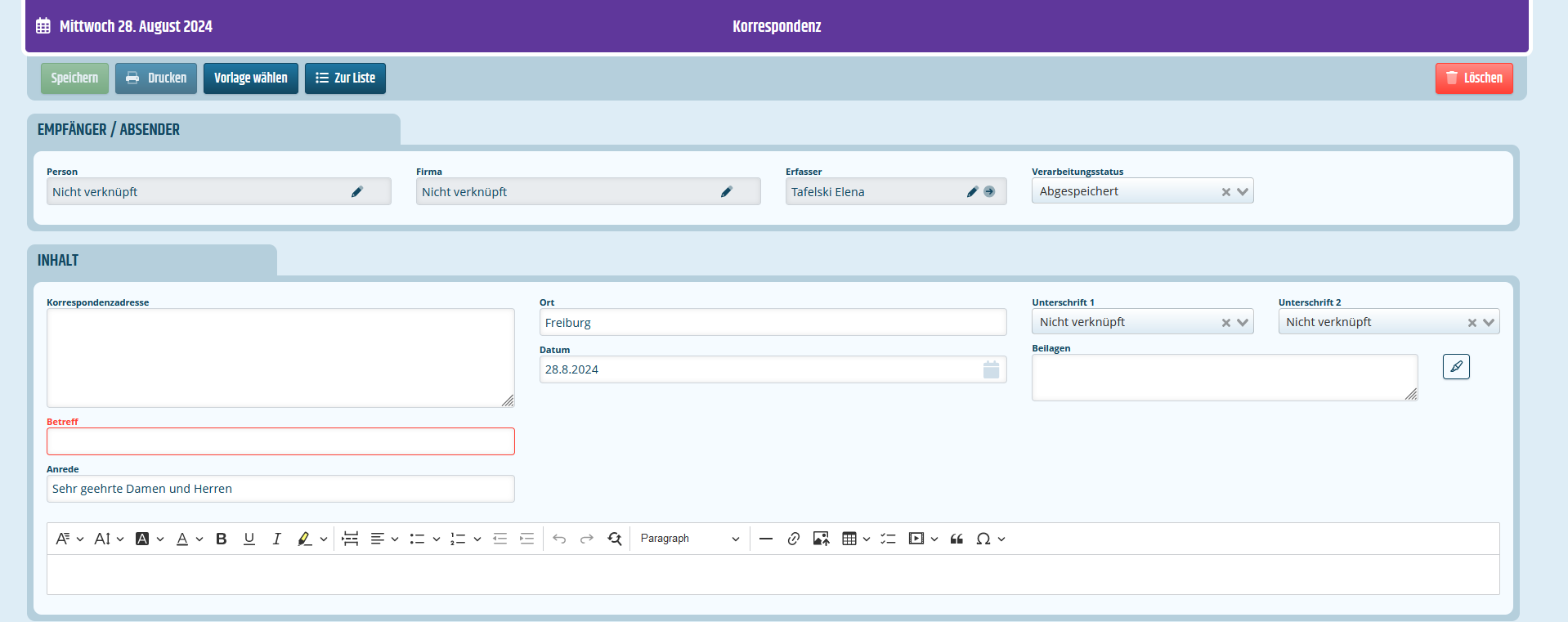Open Vorlage wählen template chooser

click(x=251, y=78)
